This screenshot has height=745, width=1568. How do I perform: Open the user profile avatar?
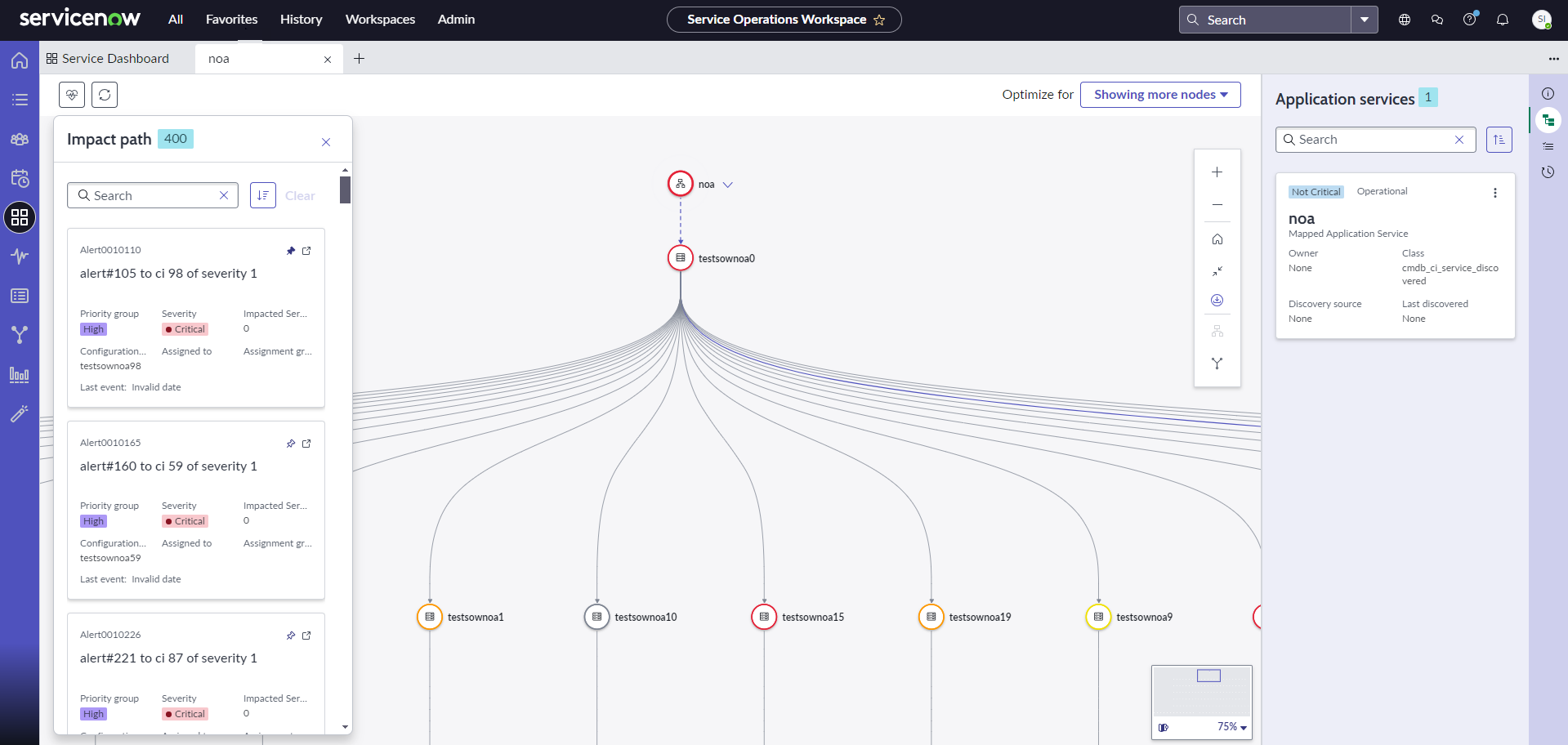[x=1542, y=20]
